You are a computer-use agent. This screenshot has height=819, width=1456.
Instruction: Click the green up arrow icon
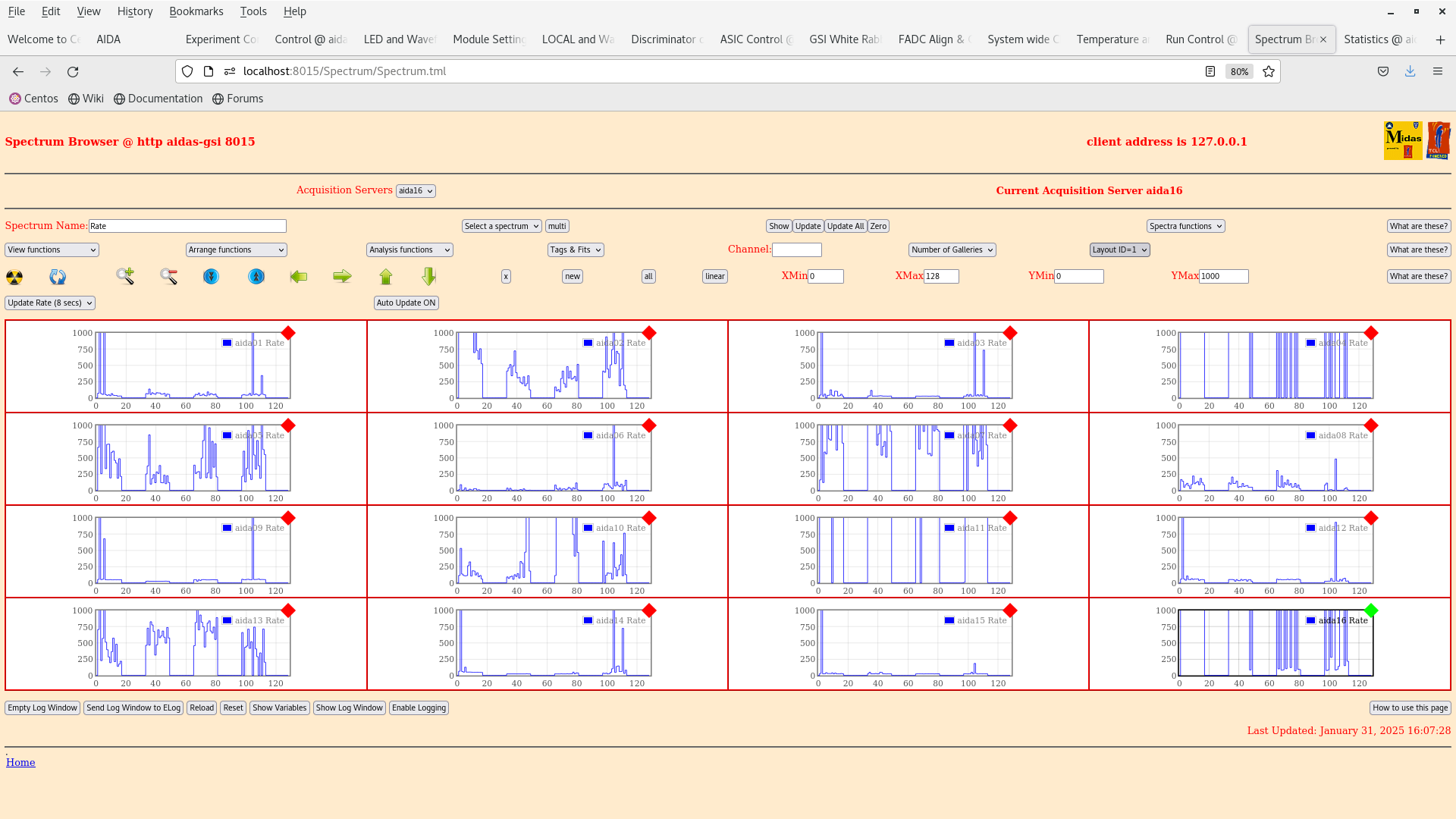386,276
